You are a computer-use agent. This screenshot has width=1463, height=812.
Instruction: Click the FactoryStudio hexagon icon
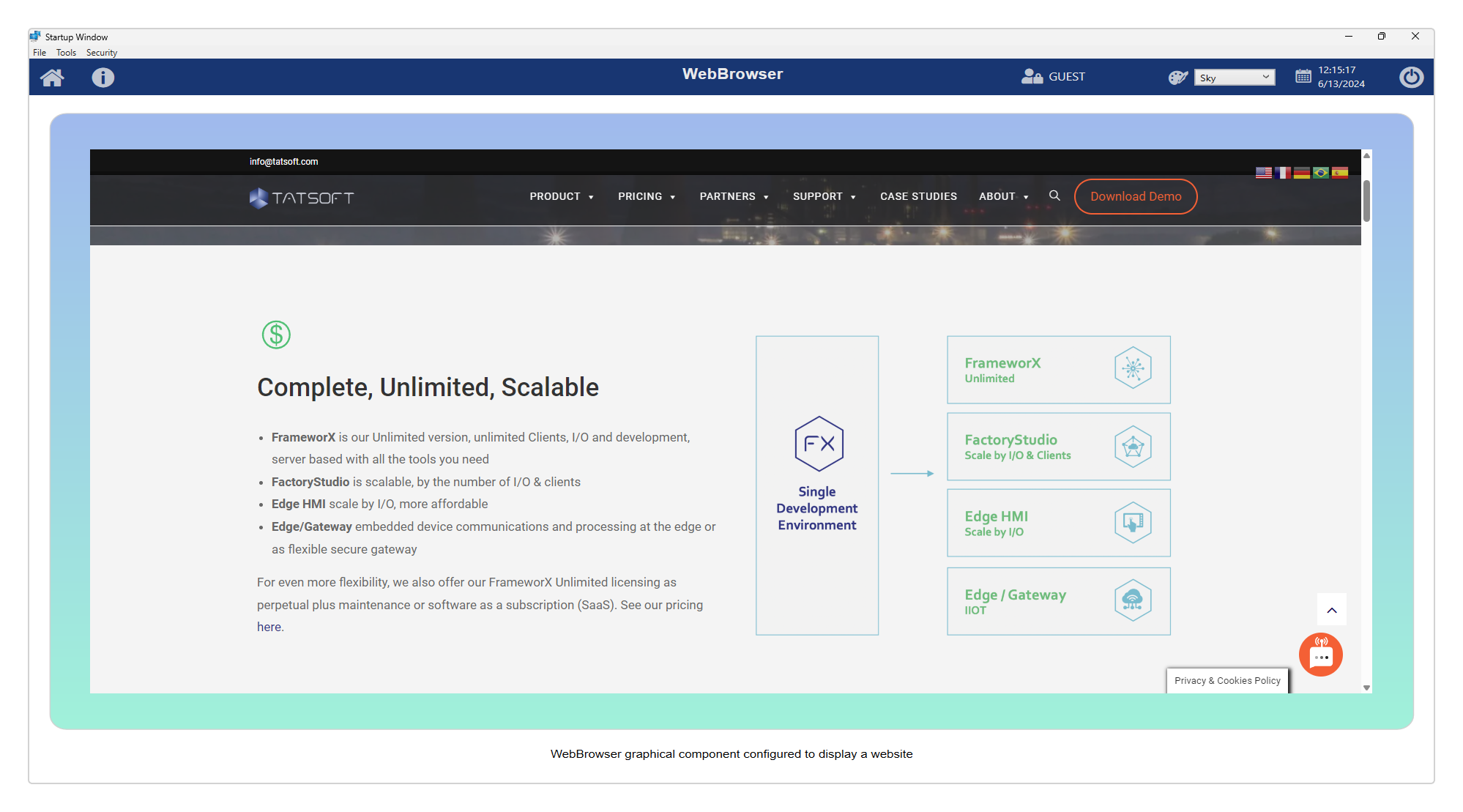1133,446
